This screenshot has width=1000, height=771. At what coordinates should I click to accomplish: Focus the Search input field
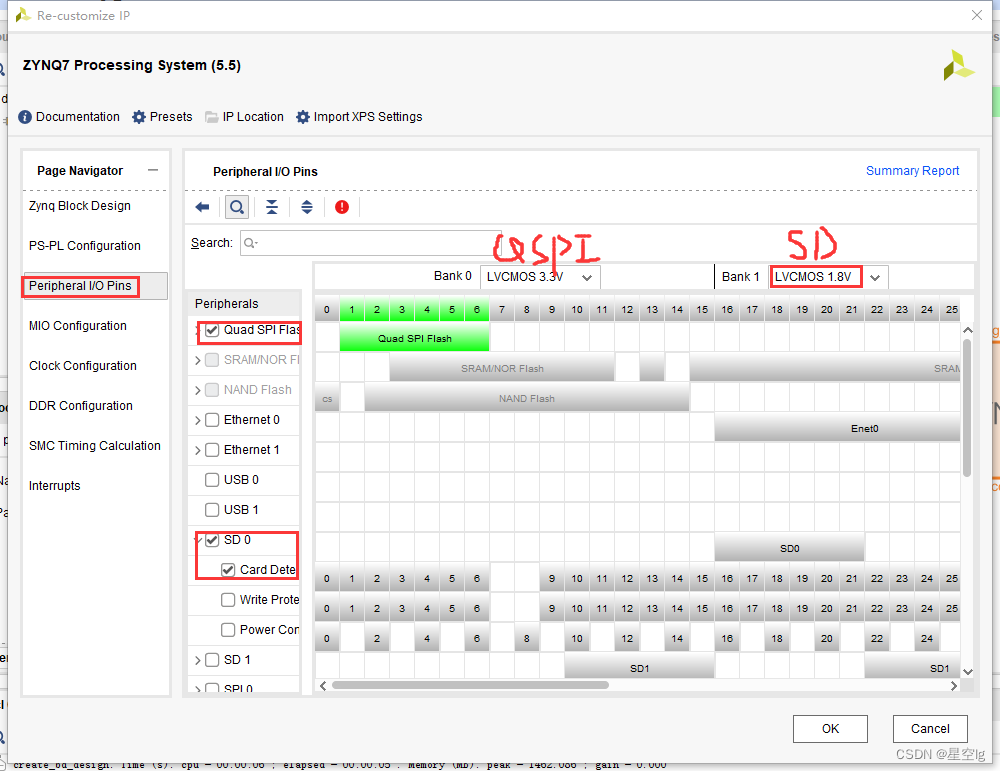[371, 243]
